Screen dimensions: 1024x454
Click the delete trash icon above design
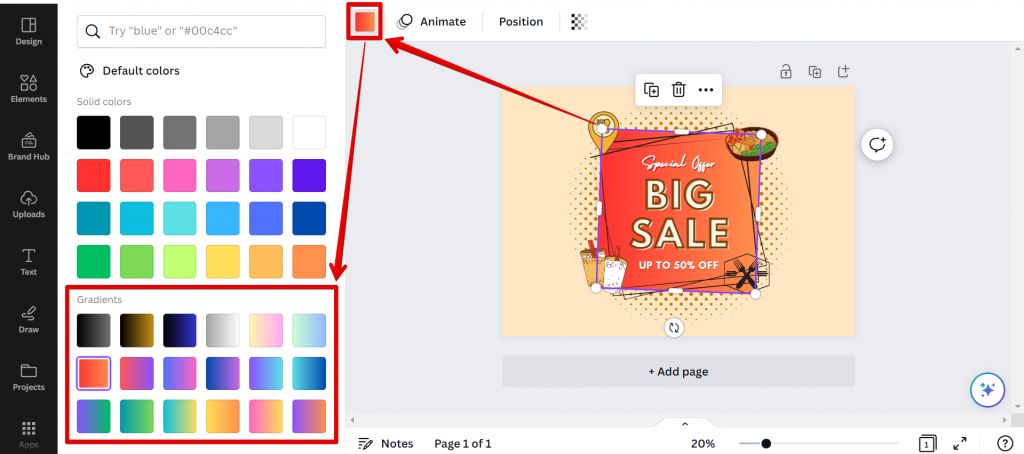pos(678,89)
